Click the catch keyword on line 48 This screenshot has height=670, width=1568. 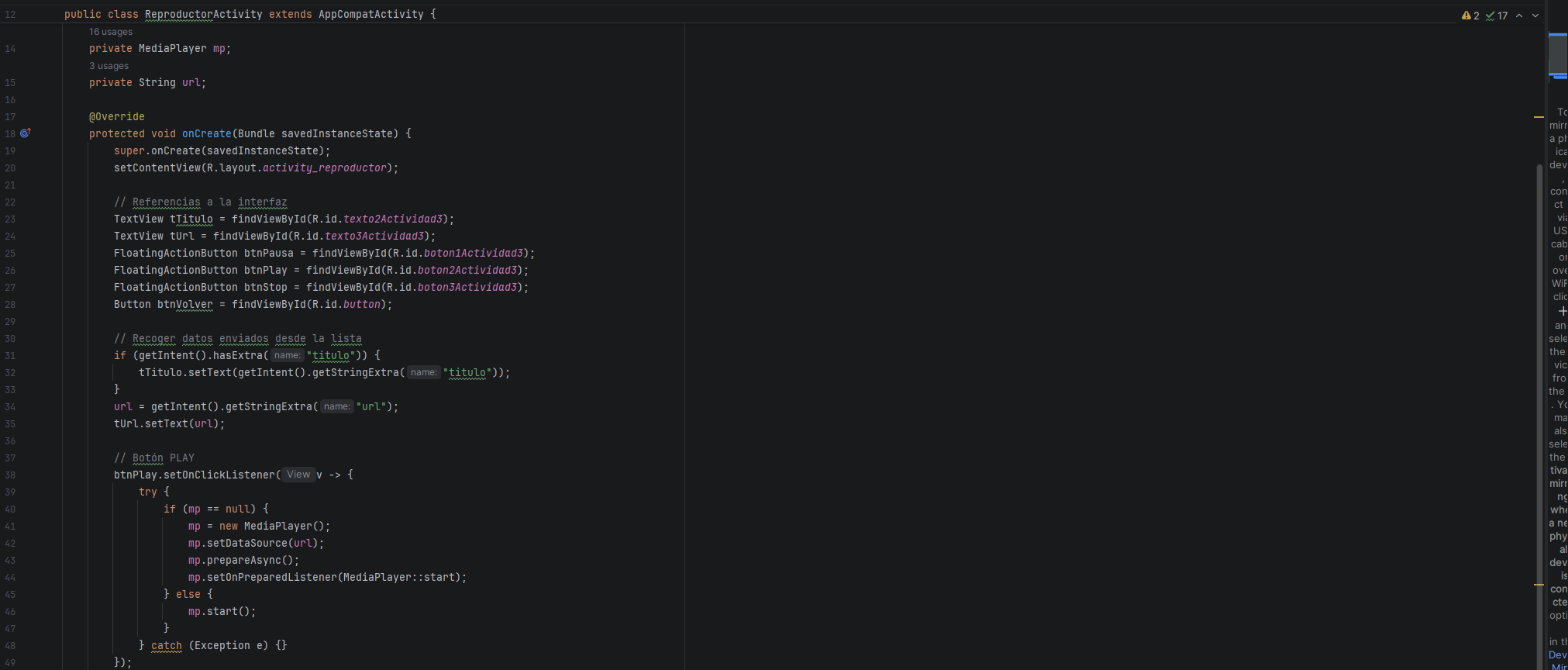tap(167, 646)
